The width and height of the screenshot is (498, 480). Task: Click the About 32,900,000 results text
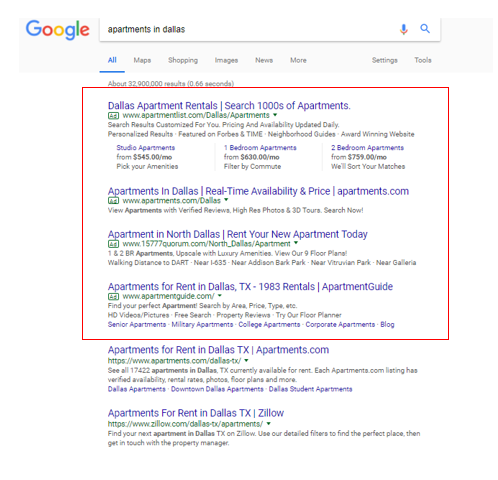pyautogui.click(x=171, y=83)
